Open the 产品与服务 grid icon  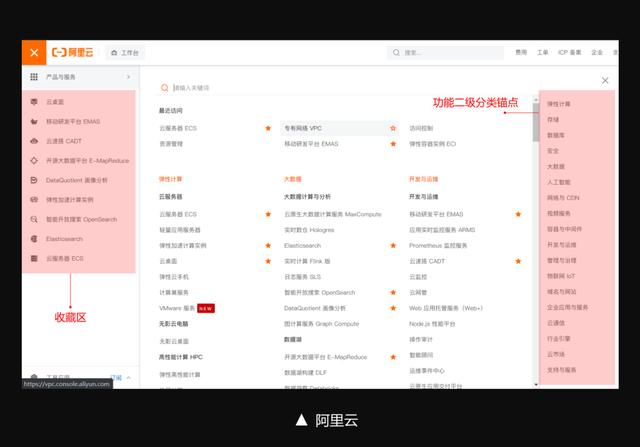34,77
